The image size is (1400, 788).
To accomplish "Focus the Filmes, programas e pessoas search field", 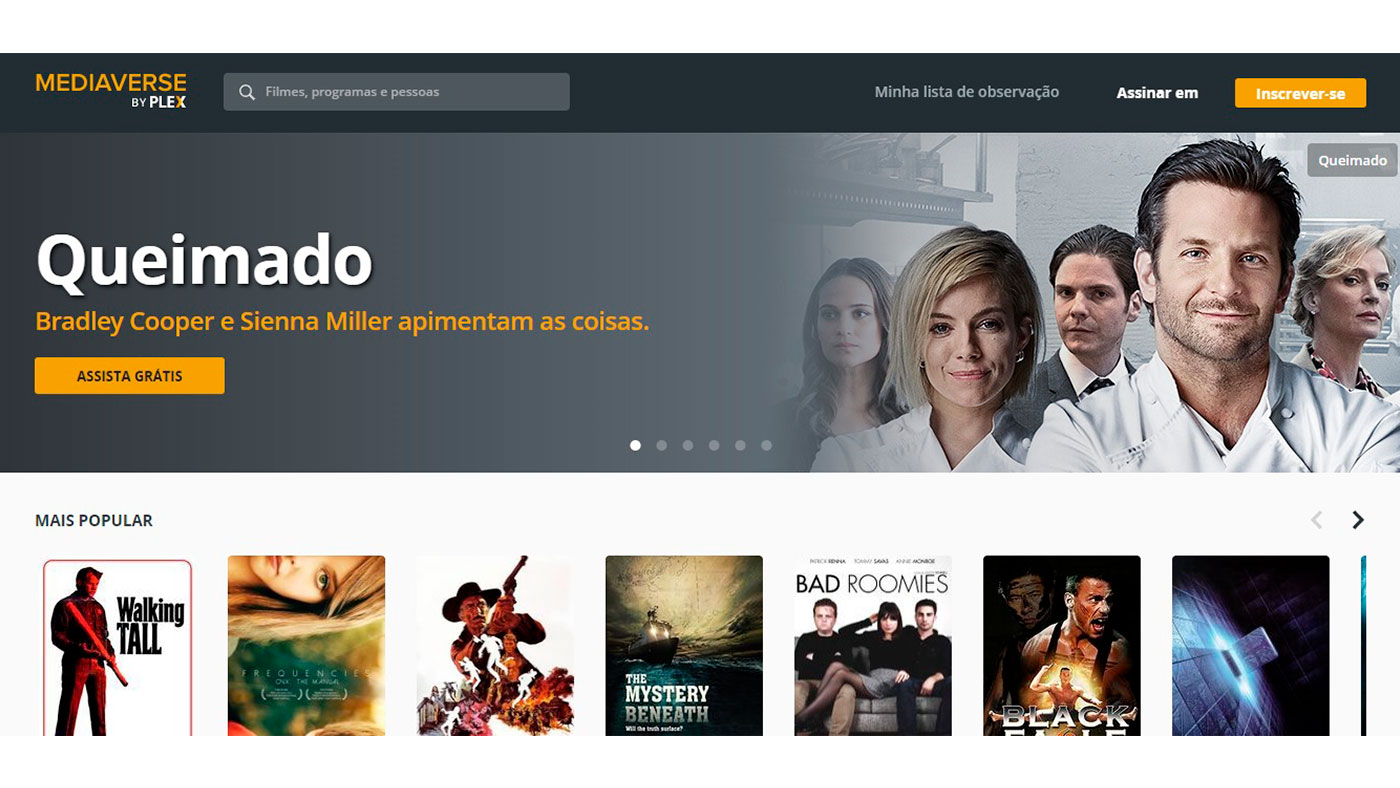I will point(396,92).
